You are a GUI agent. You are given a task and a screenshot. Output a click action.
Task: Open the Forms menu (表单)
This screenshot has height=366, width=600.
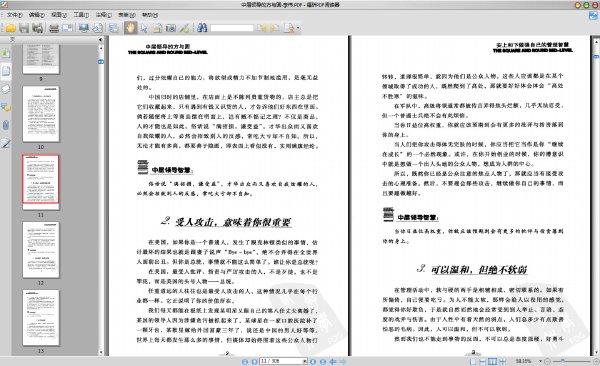[127, 15]
